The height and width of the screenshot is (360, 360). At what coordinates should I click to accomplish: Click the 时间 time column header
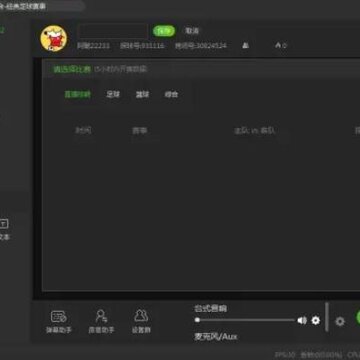(x=83, y=131)
